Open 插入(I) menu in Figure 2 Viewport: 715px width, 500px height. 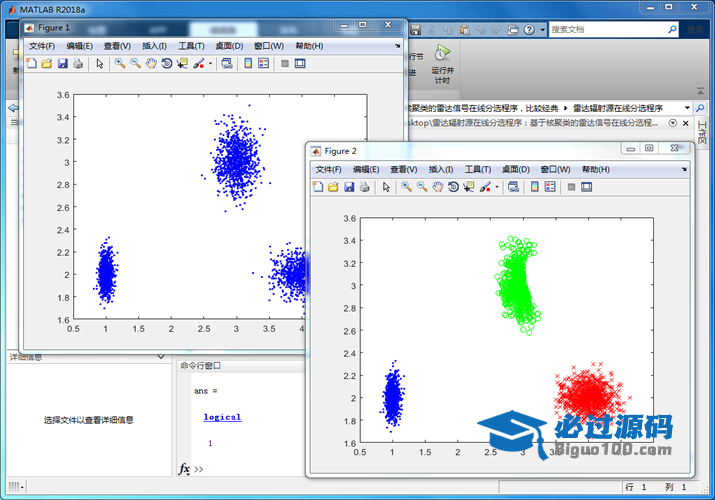[441, 170]
